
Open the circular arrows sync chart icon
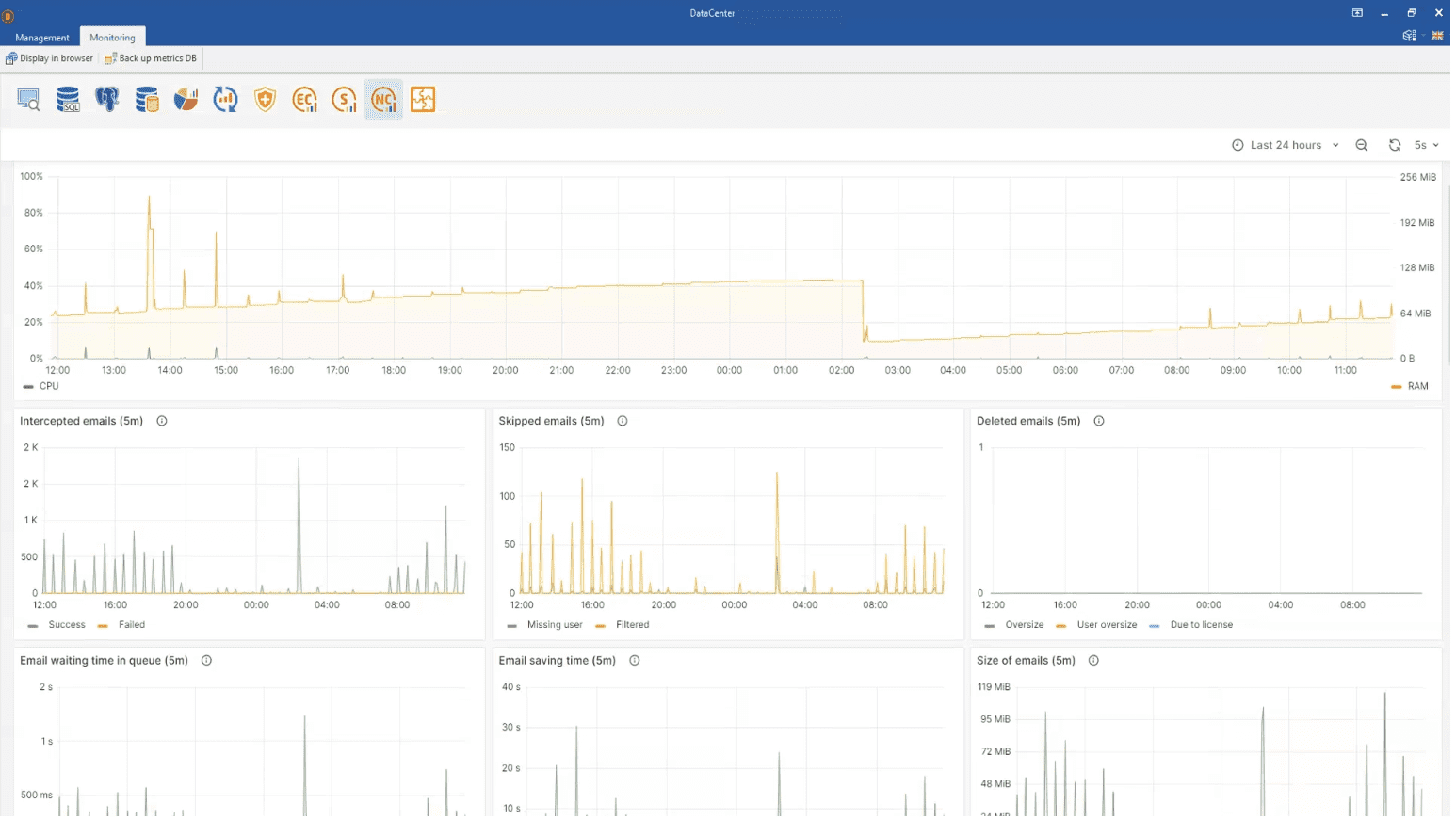[226, 100]
